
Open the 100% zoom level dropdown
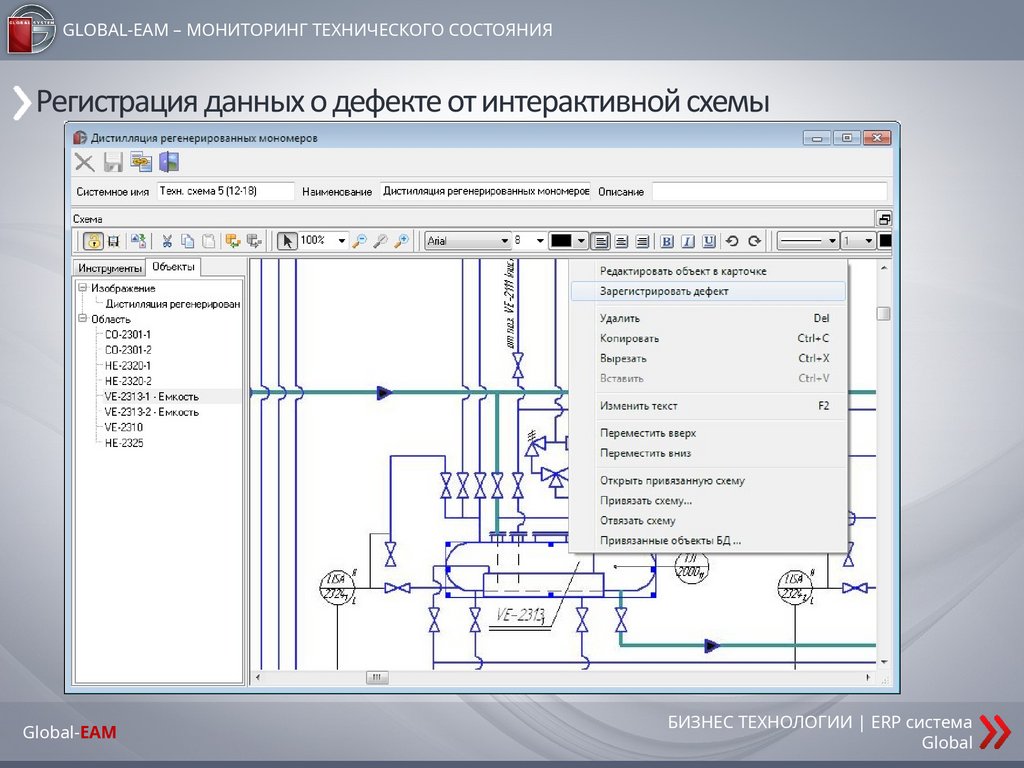[341, 241]
